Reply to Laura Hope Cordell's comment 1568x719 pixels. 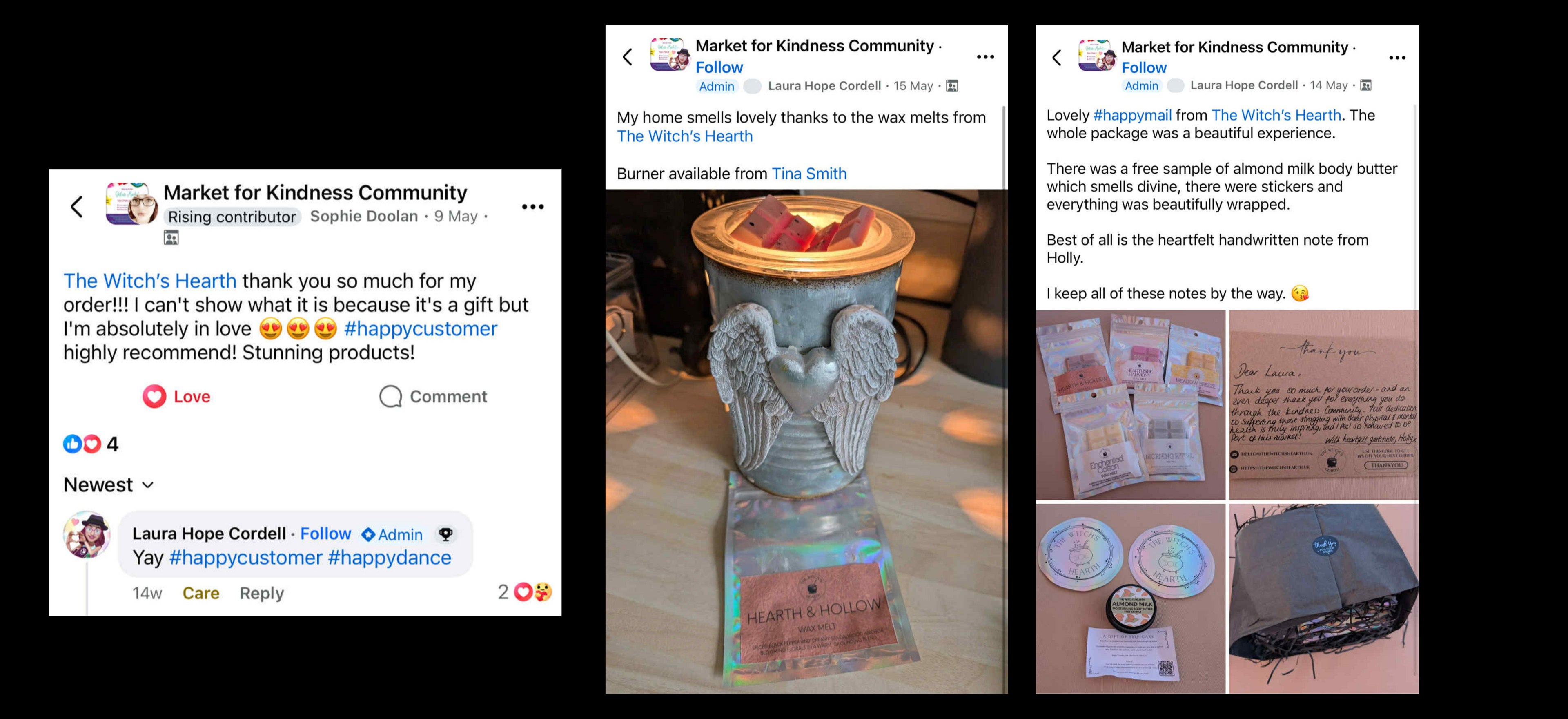pos(262,593)
